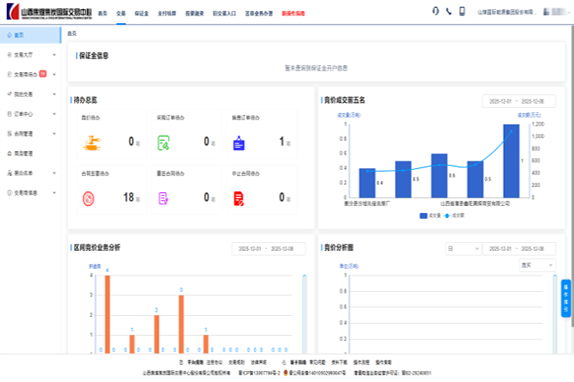Click the pending count "18" in contract signing card
The height and width of the screenshot is (382, 574).
129,198
